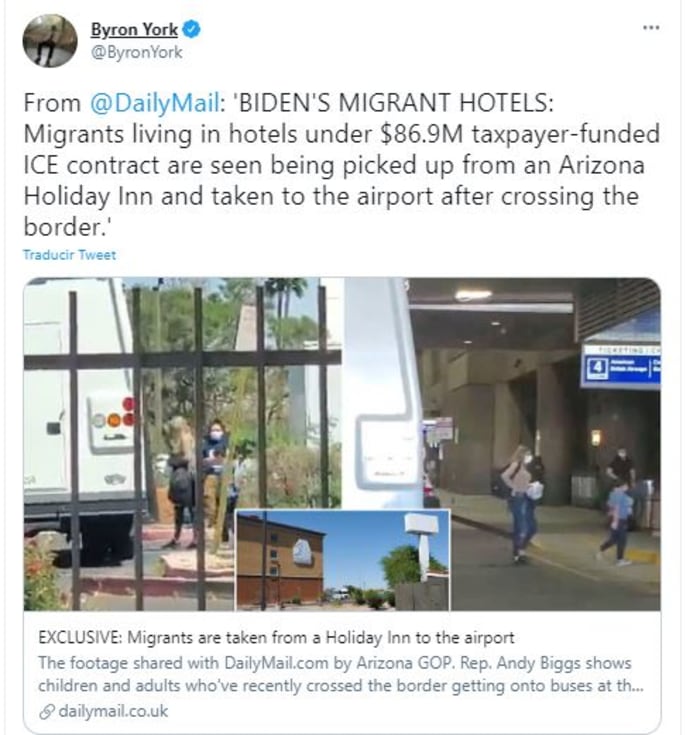Click the hotel sign in inset image
Screen dimensions: 700x735
[422, 543]
